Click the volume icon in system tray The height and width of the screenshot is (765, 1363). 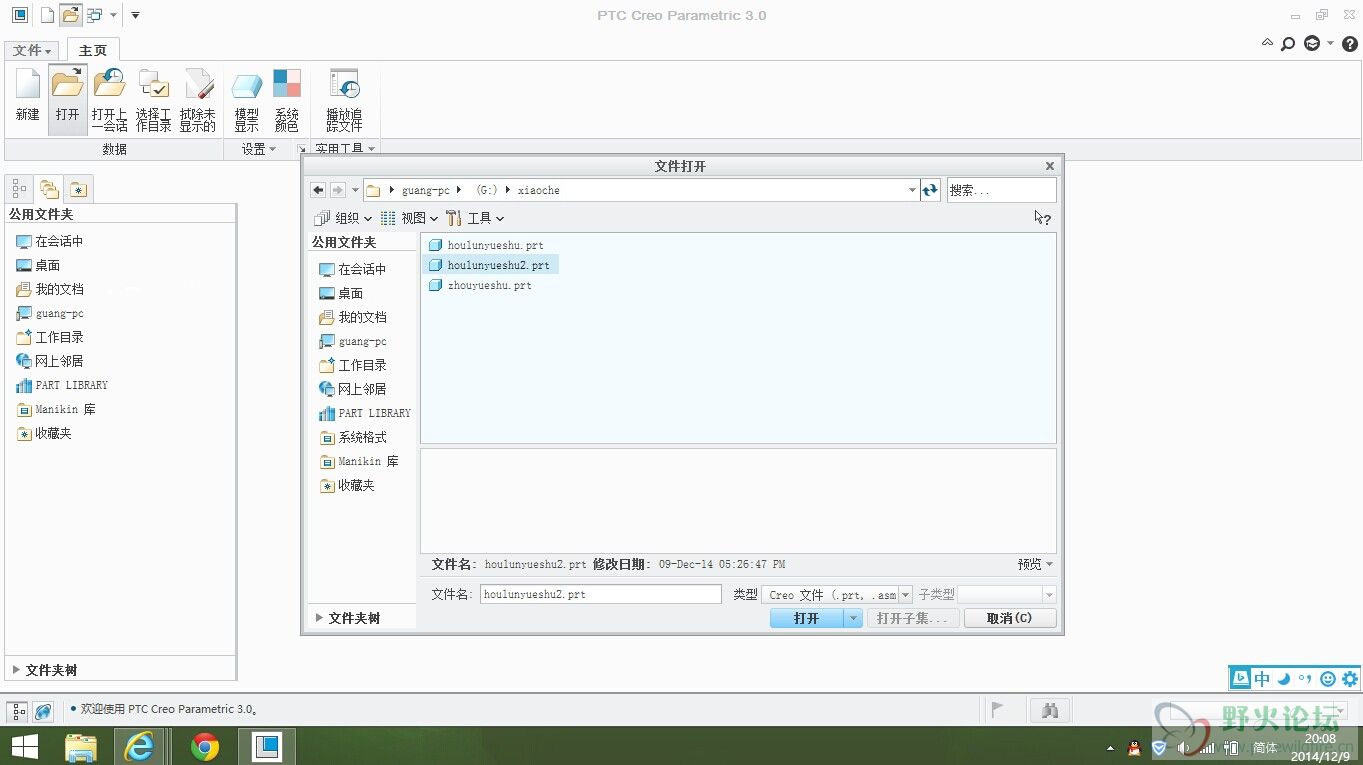(x=1183, y=747)
